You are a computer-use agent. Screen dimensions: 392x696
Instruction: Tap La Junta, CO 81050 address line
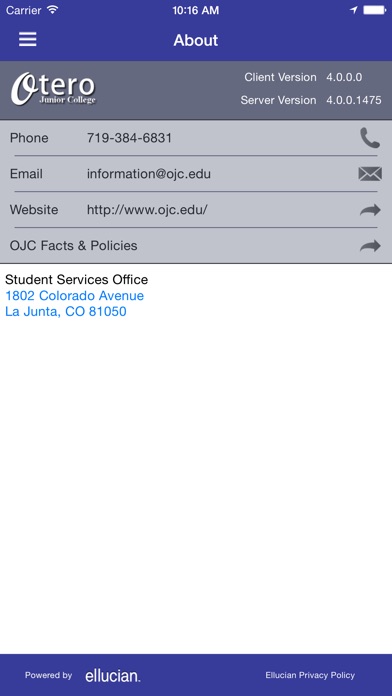66,312
